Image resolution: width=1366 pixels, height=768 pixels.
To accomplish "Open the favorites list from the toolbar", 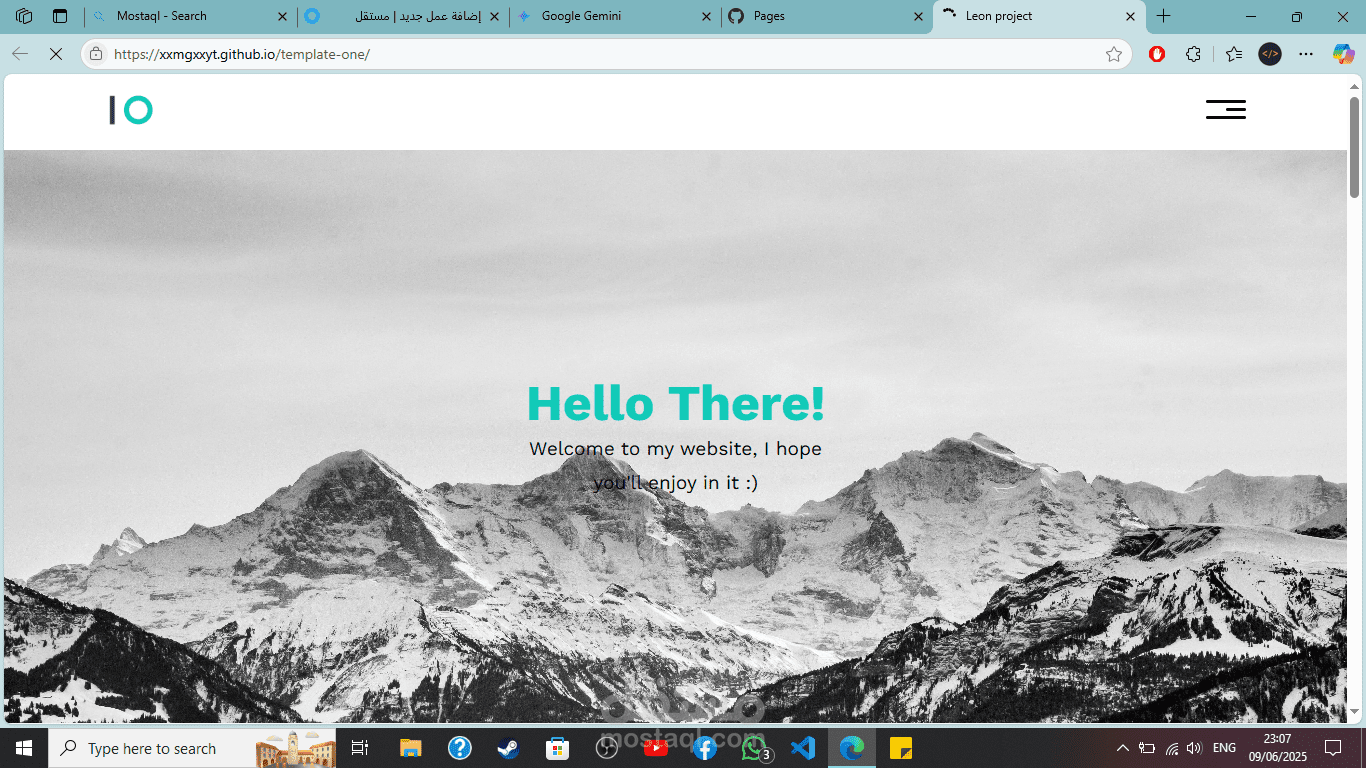I will [1232, 54].
